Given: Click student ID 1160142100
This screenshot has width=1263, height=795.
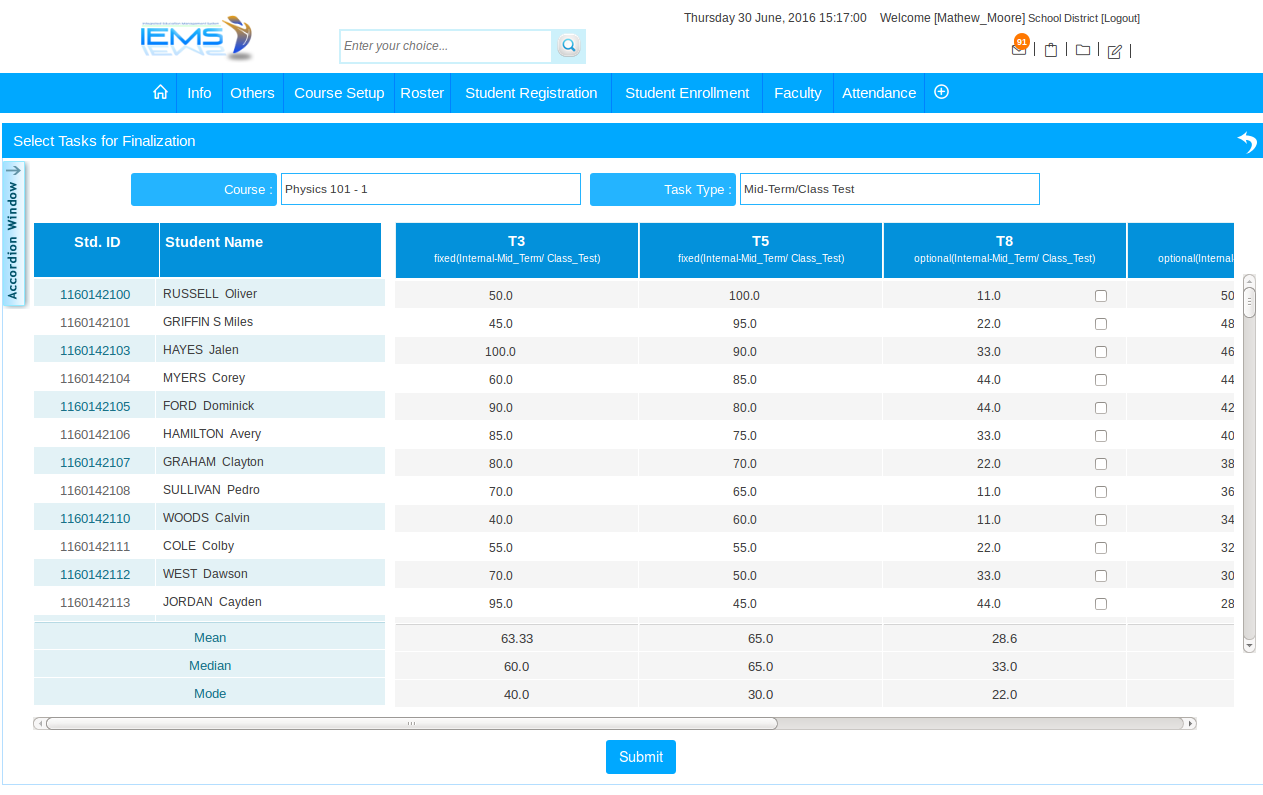Looking at the screenshot, I should click(x=95, y=294).
